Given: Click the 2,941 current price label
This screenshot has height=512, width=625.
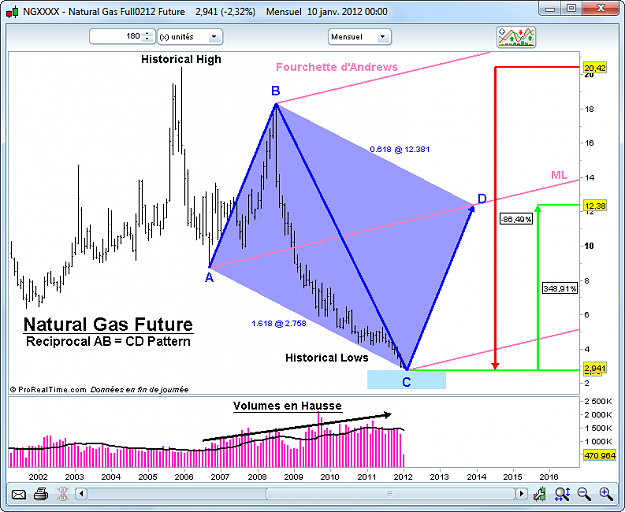Looking at the screenshot, I should tap(595, 368).
